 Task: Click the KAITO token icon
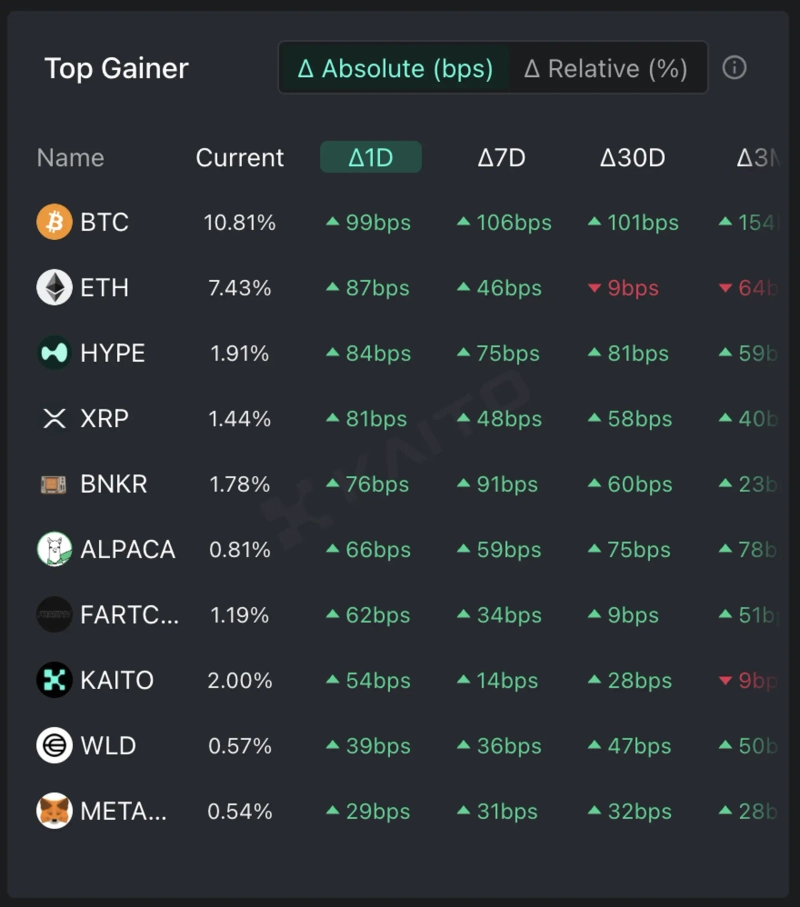pos(55,681)
